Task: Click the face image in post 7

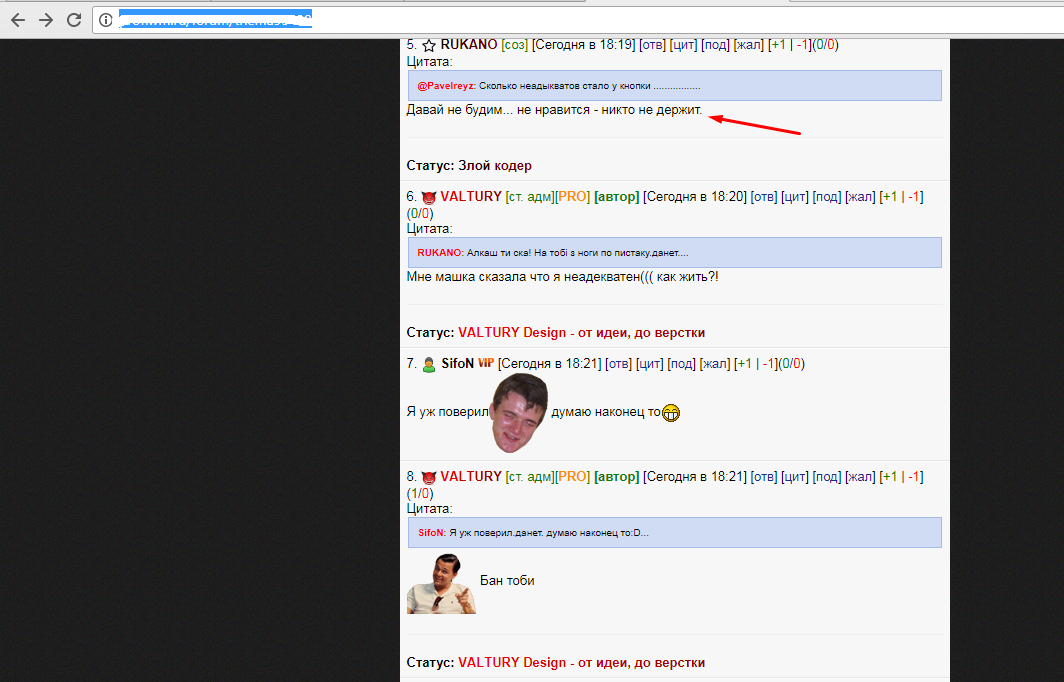Action: coord(519,413)
